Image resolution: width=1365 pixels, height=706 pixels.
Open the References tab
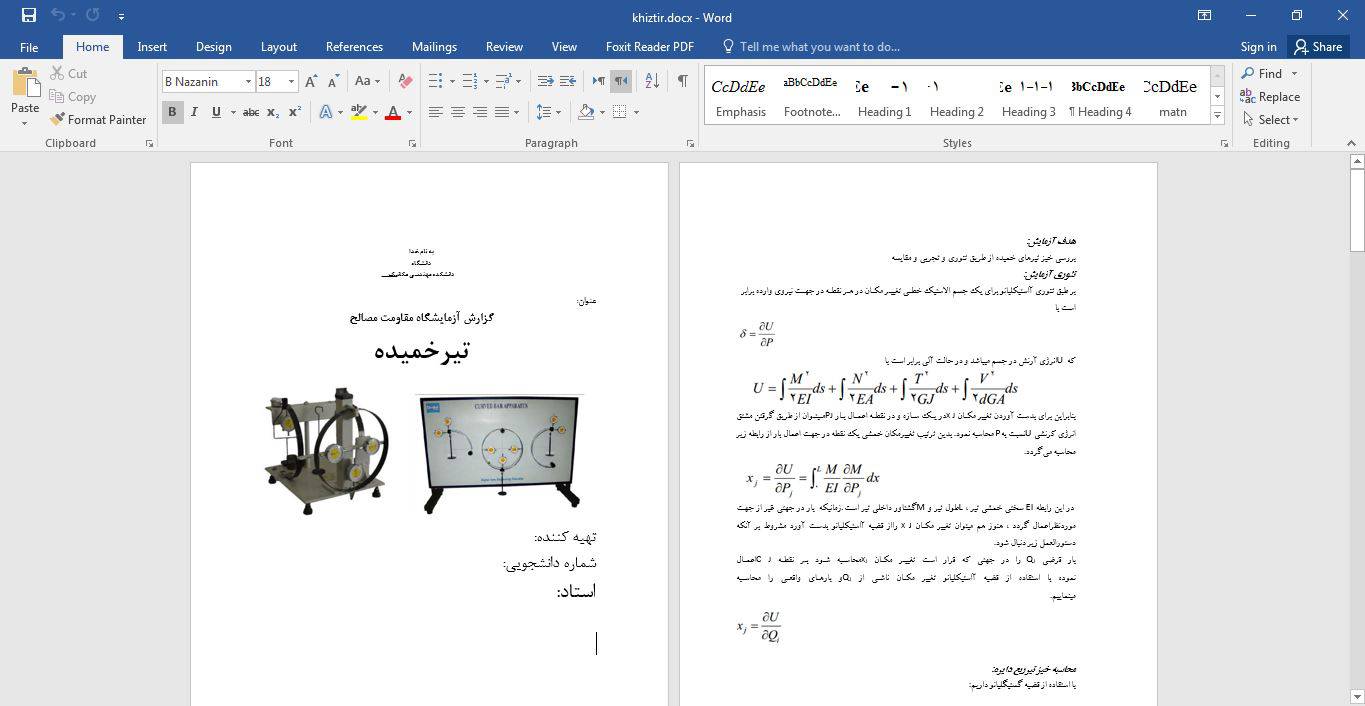pos(354,47)
